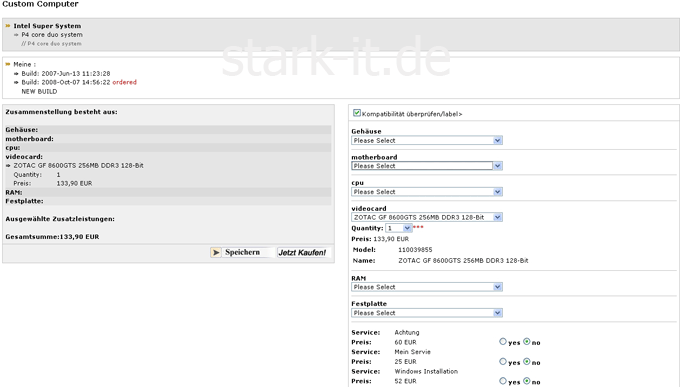
Task: Open Build 2007-Jun-13 11:23:28
Action: click(x=66, y=74)
